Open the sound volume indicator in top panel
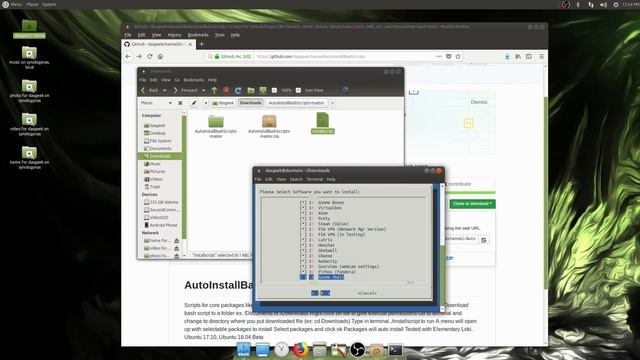The image size is (640, 360). tap(603, 4)
